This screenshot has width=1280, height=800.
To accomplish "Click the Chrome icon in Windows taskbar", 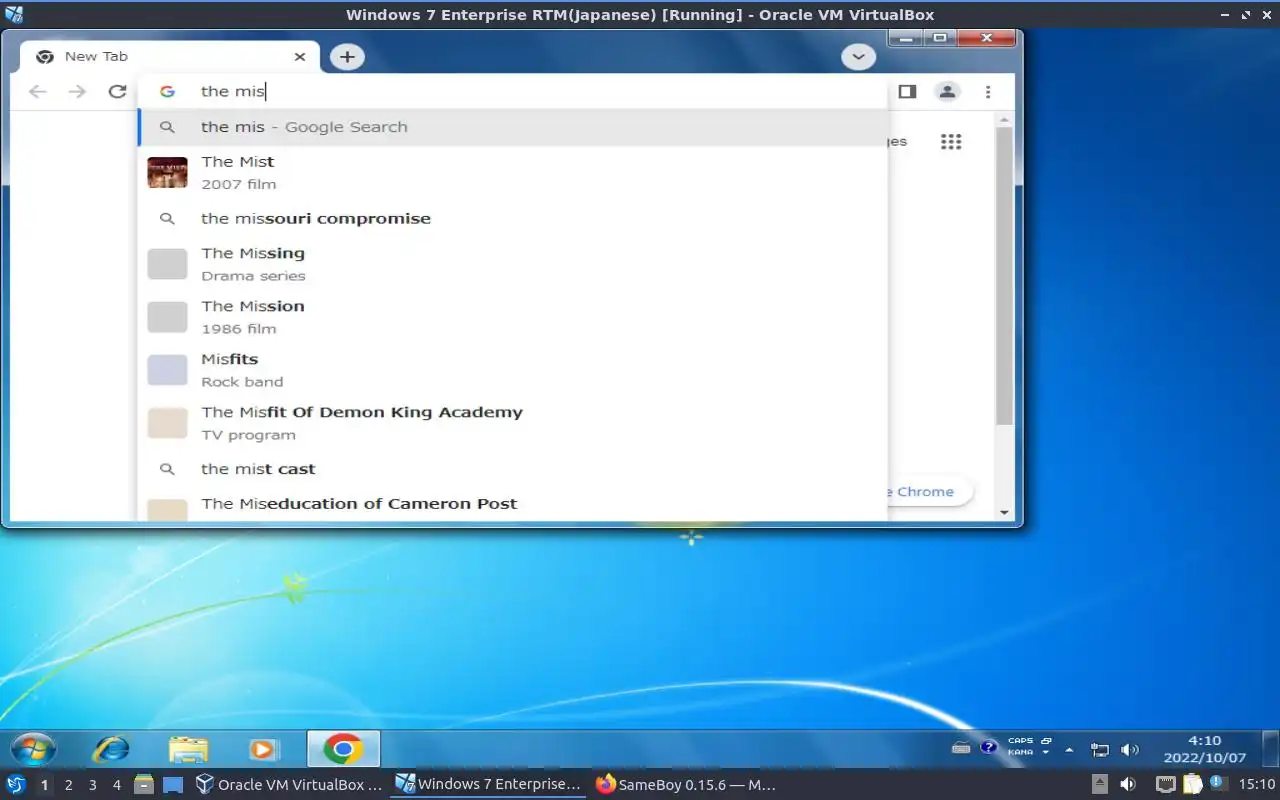I will pyautogui.click(x=343, y=749).
